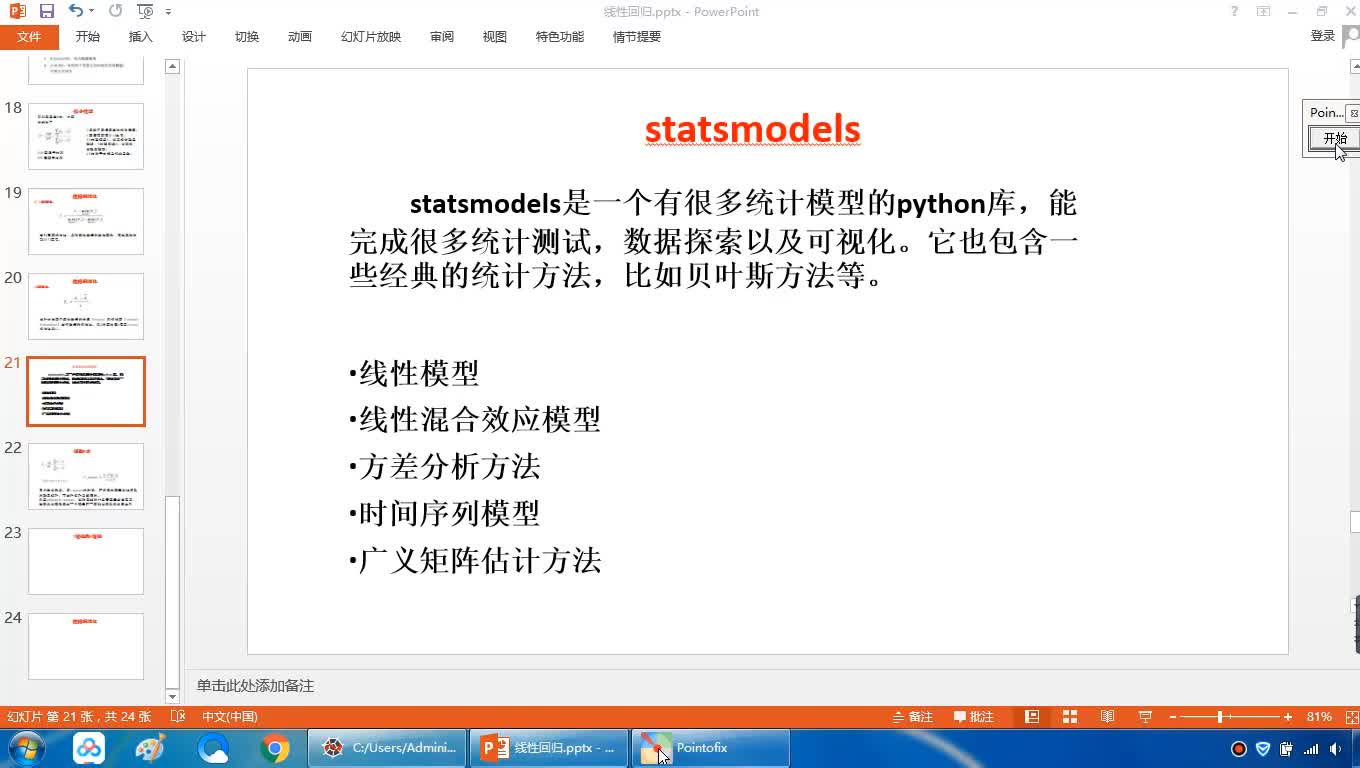This screenshot has height=768, width=1360.
Task: Toggle the 批注 comments pane
Action: 974,717
